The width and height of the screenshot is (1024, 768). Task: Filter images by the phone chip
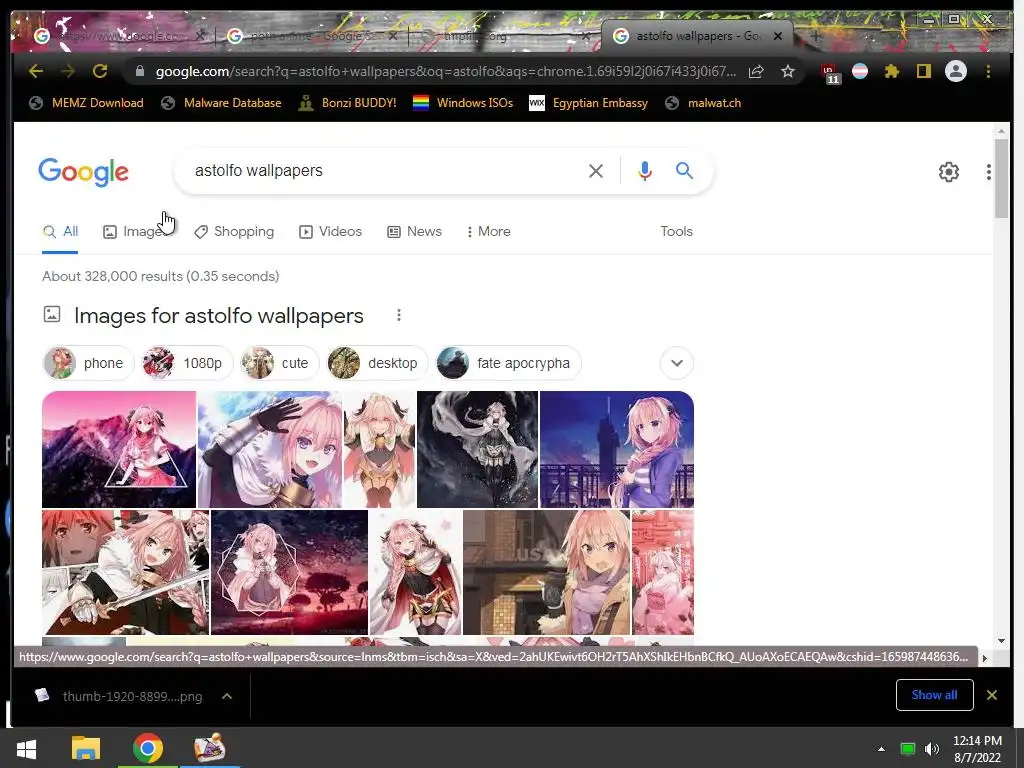88,363
